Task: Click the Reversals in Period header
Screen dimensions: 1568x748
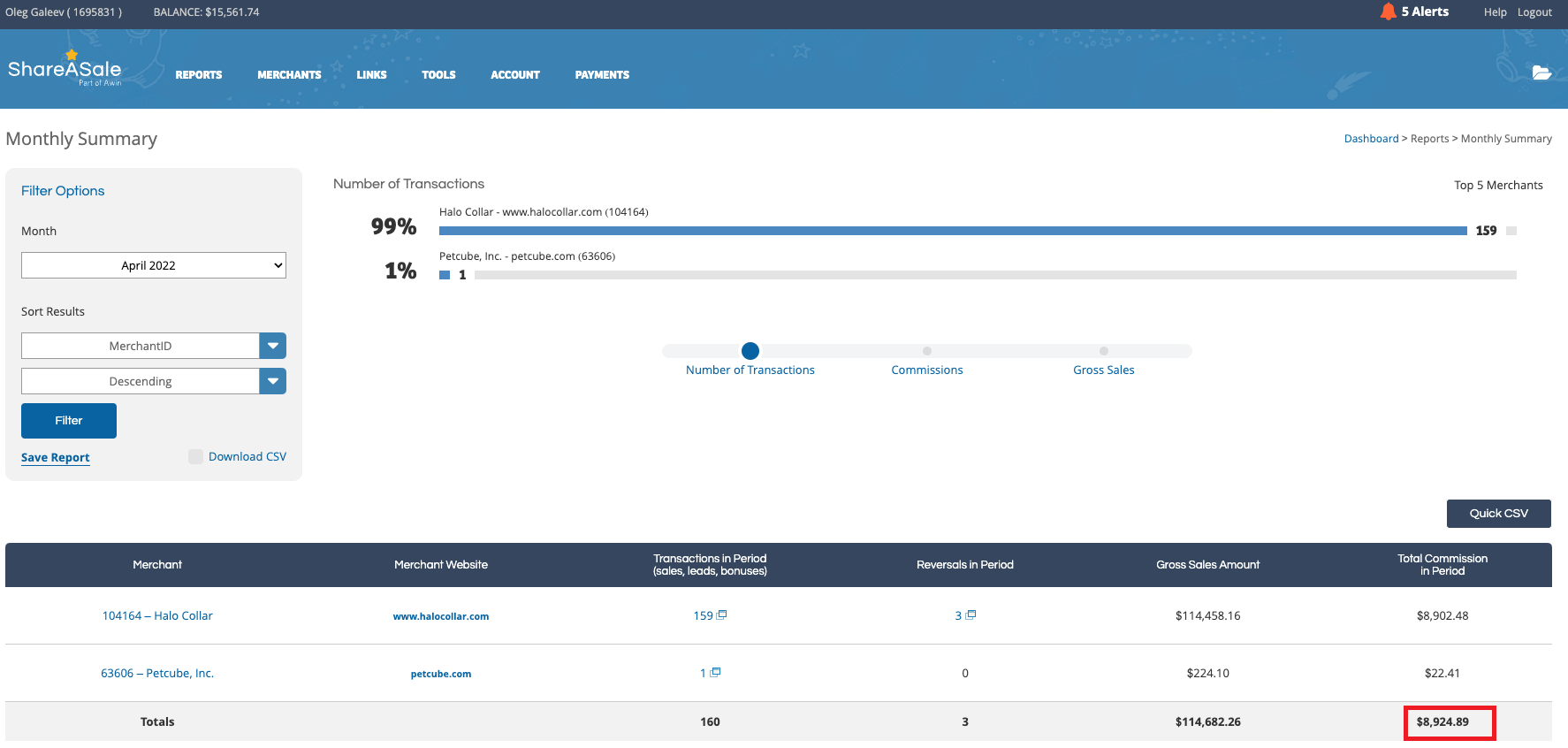Action: pos(965,565)
